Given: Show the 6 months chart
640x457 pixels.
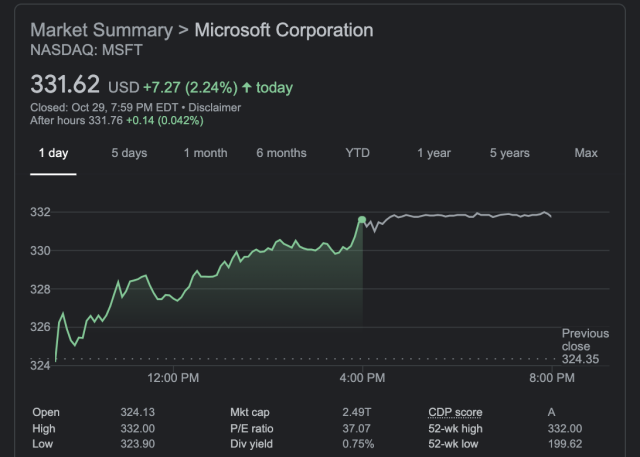Looking at the screenshot, I should pos(281,153).
